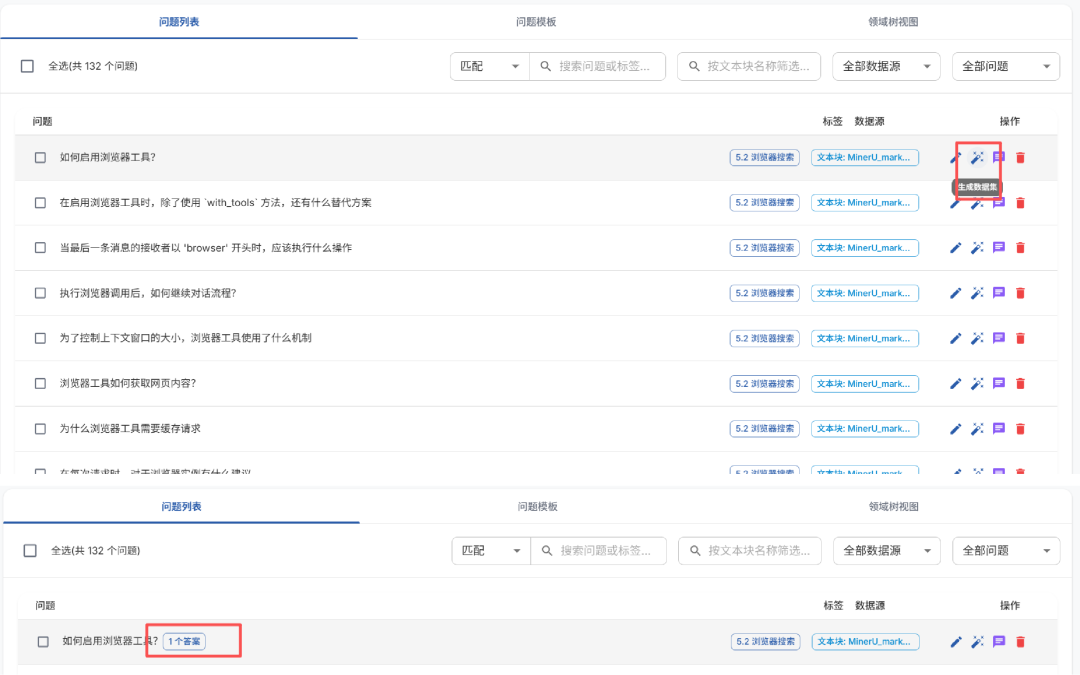
Task: Delete the '执行浏览器调用后' question
Action: click(x=1021, y=293)
